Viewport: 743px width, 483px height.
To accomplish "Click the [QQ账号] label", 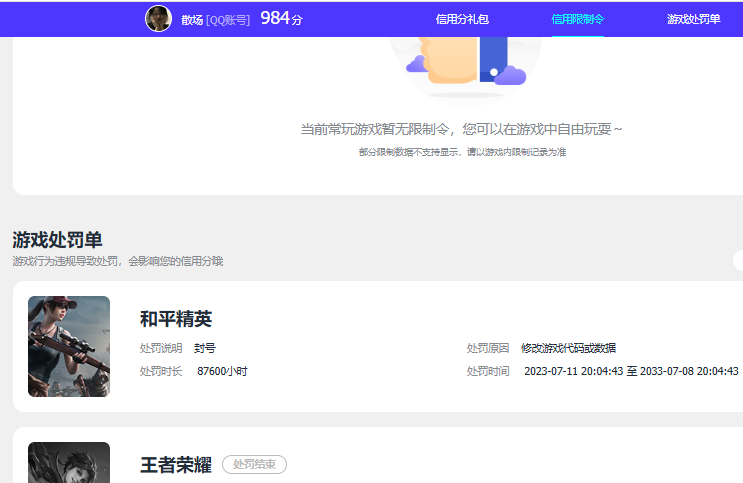I will pos(228,20).
